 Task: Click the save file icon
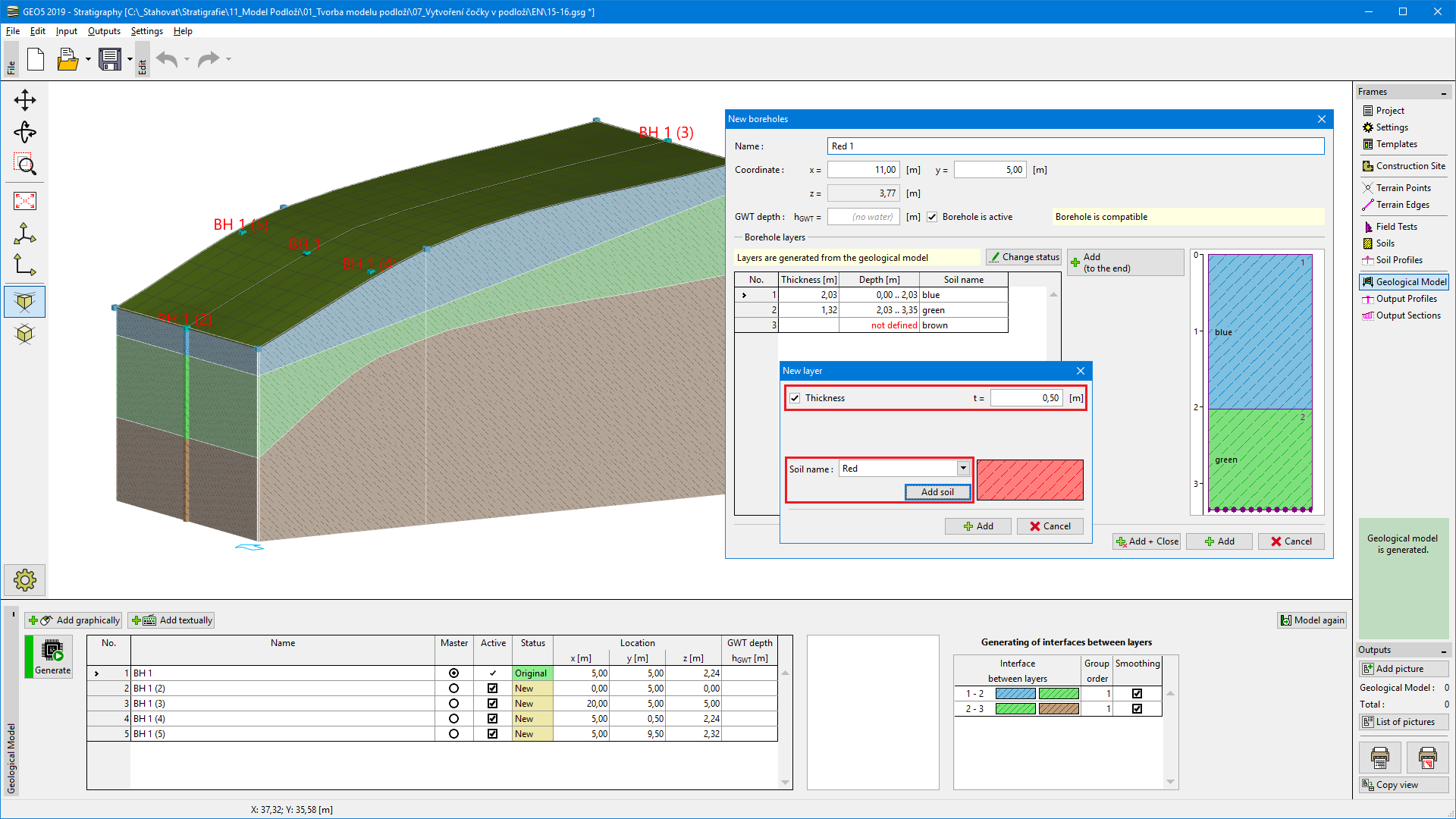[x=110, y=59]
